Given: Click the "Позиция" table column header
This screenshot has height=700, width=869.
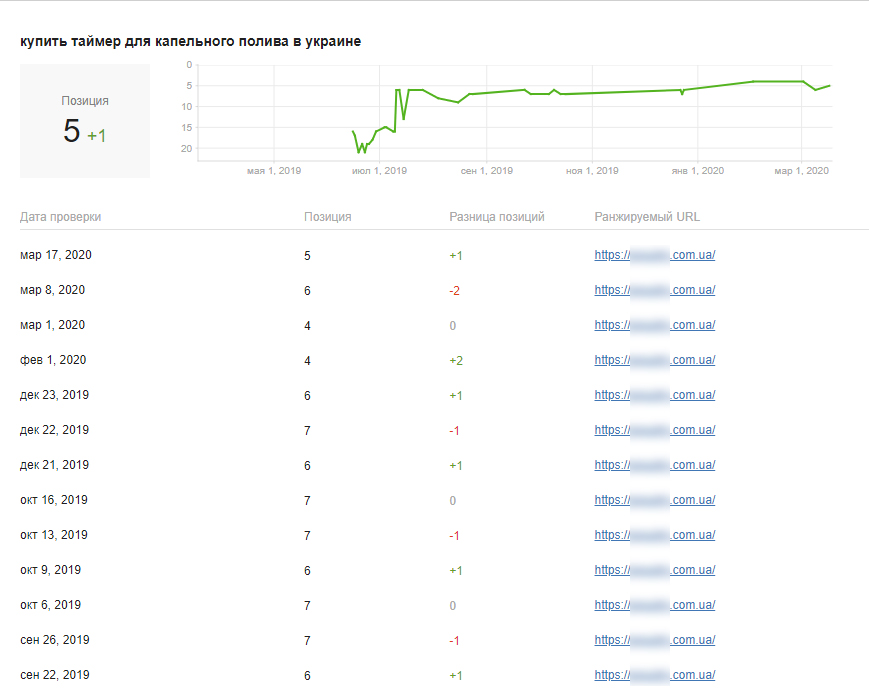Looking at the screenshot, I should 328,217.
